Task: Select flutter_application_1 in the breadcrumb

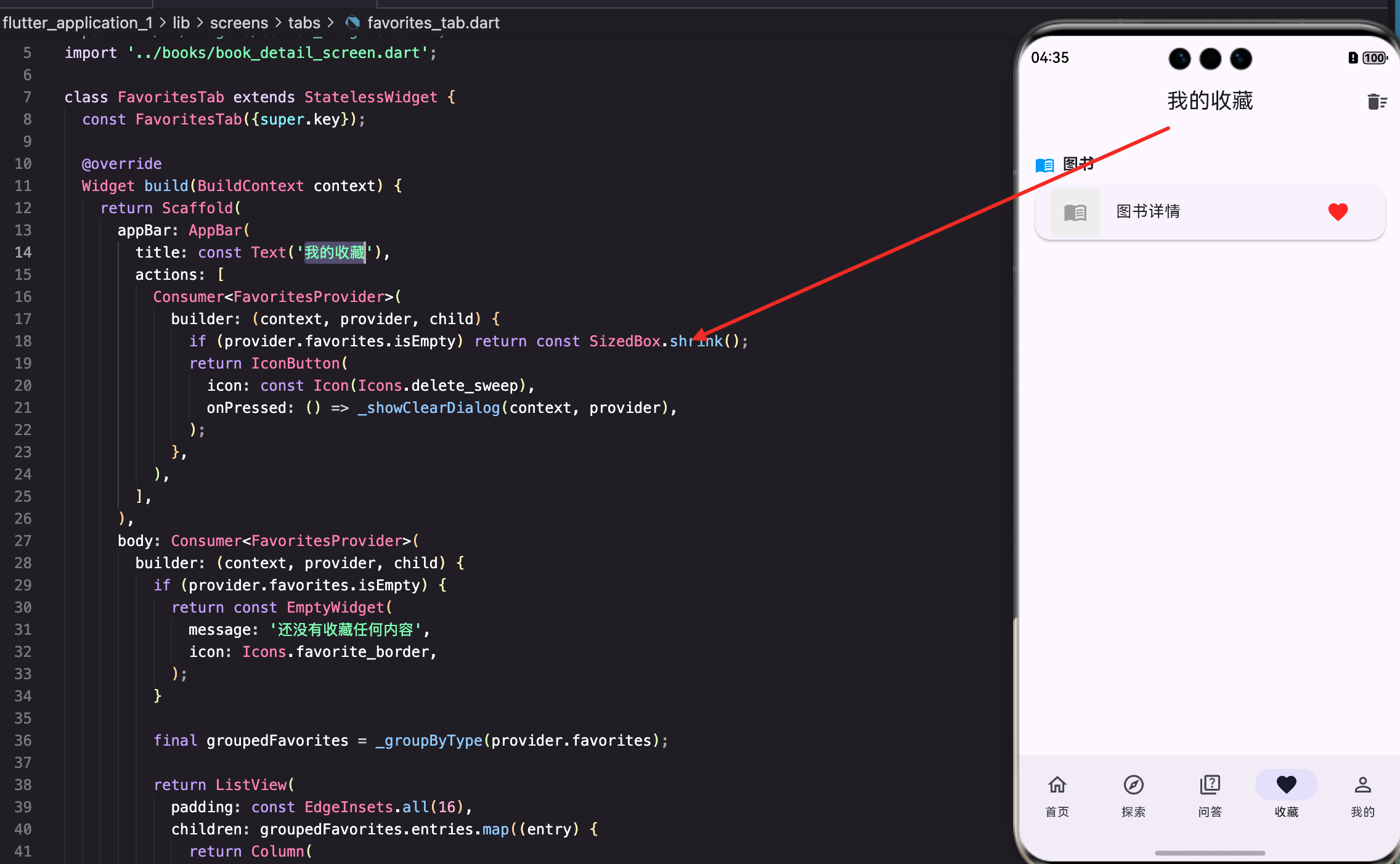Action: (77, 23)
